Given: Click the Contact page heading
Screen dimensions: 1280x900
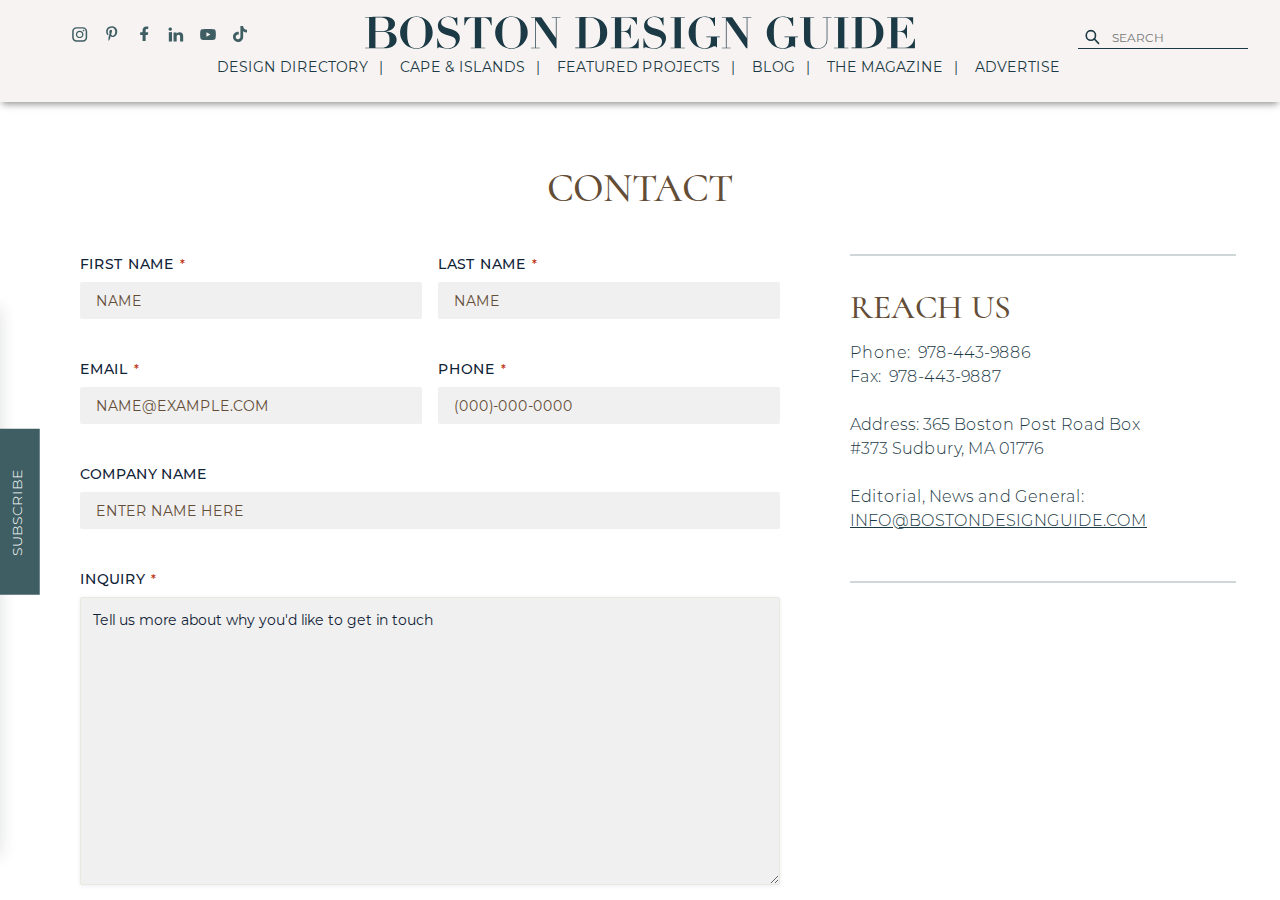Looking at the screenshot, I should coord(640,189).
